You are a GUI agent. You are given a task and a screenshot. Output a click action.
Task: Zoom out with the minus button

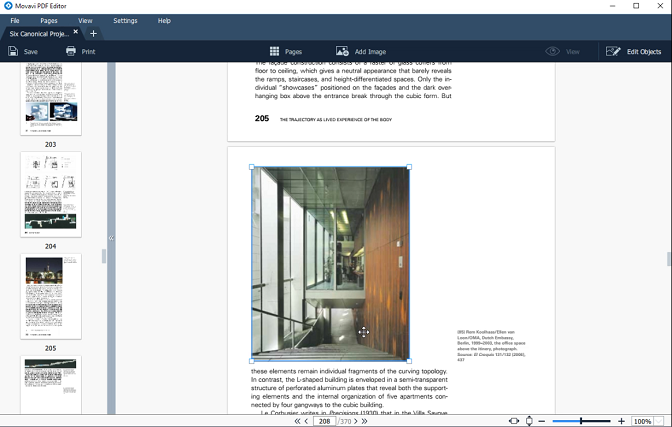(x=542, y=421)
